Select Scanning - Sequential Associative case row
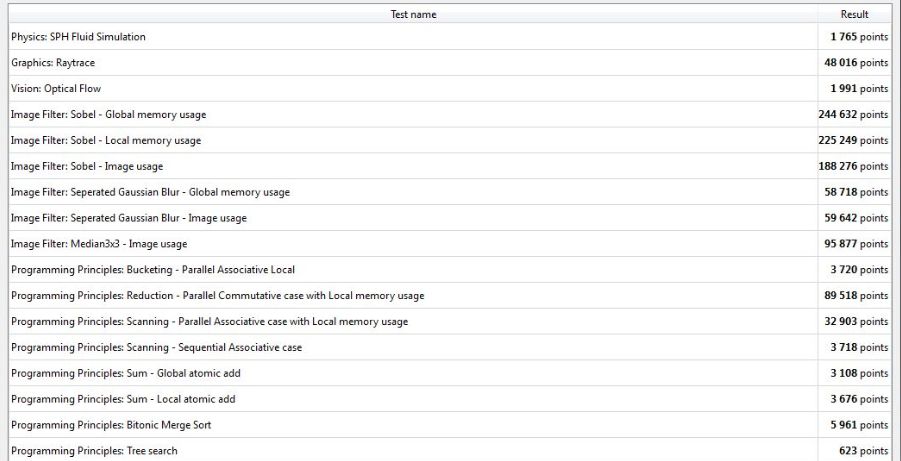901x461 pixels. 156,348
